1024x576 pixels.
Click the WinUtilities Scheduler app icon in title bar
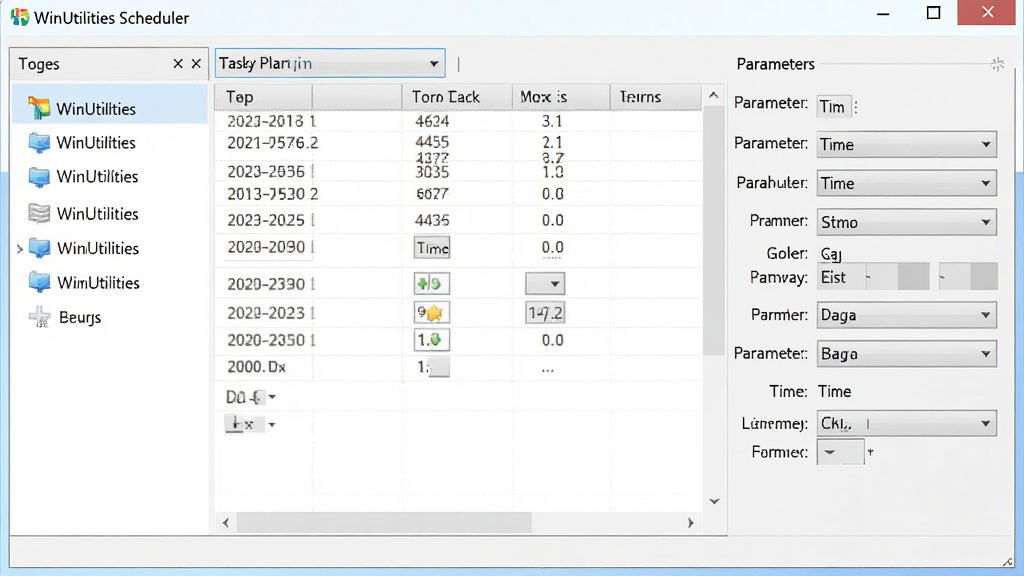(20, 17)
